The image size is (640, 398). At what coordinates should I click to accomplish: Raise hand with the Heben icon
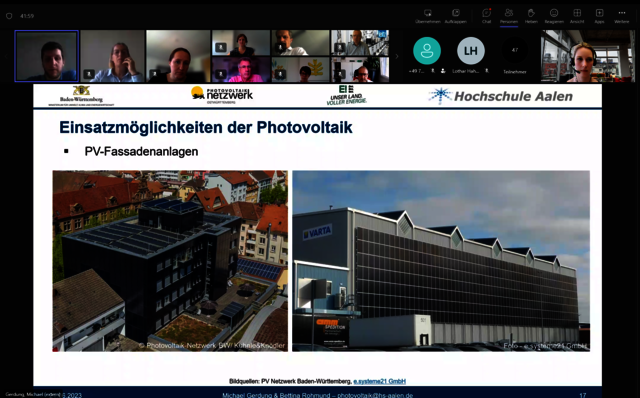click(x=531, y=16)
